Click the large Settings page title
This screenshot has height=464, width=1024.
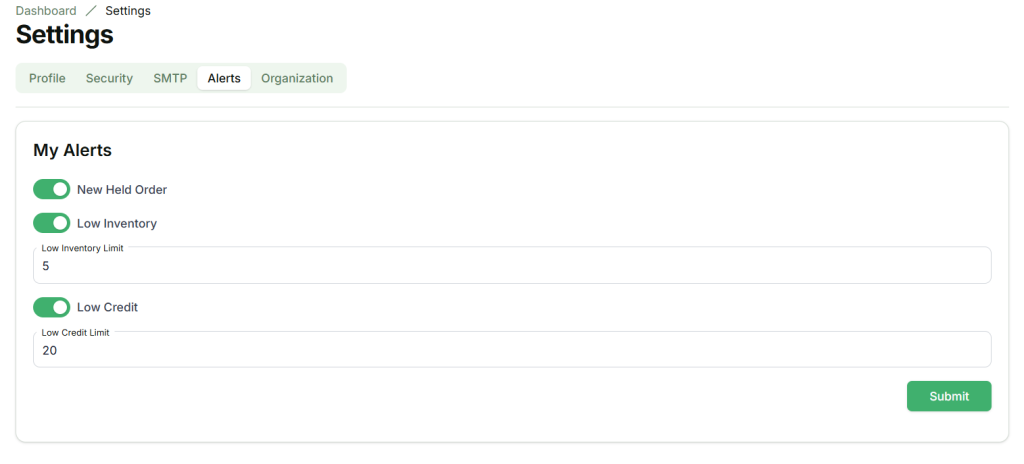point(65,35)
